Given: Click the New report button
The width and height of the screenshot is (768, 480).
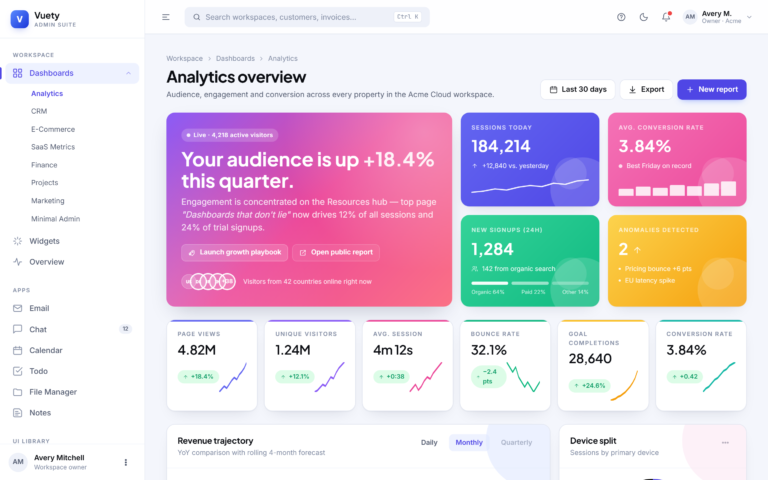Looking at the screenshot, I should [x=712, y=90].
